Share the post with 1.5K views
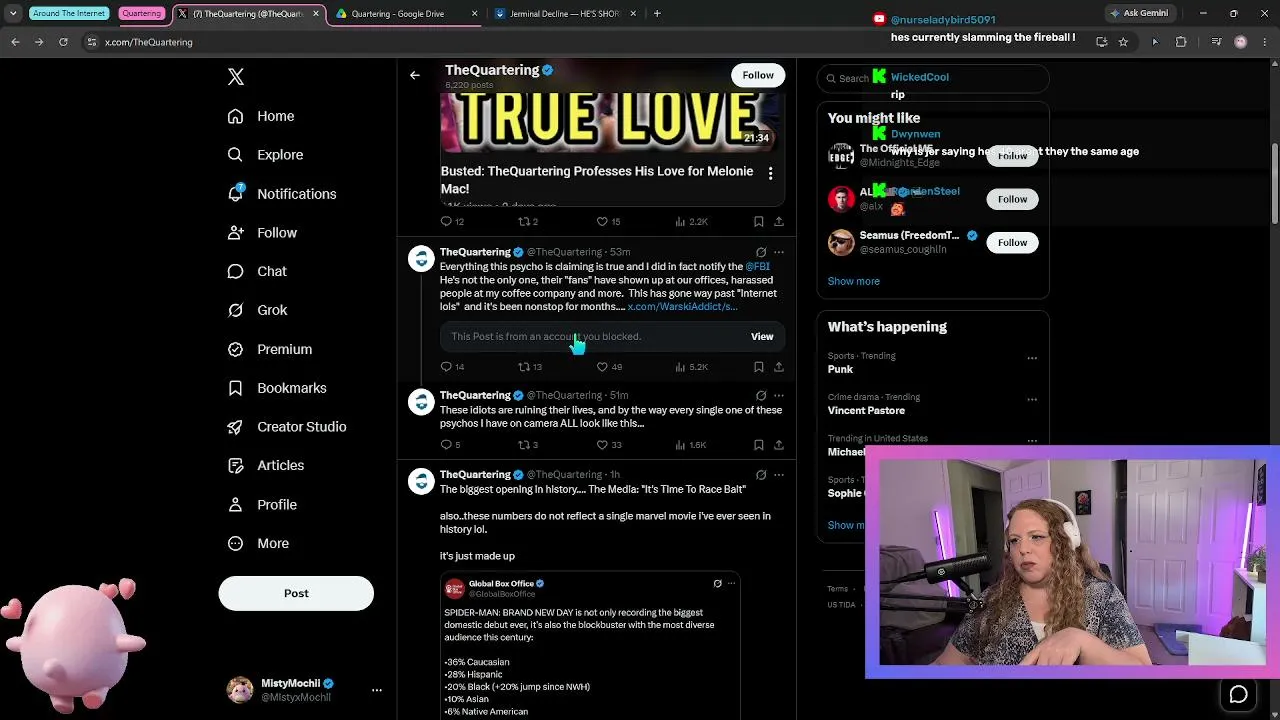Viewport: 1280px width, 720px height. (x=779, y=445)
